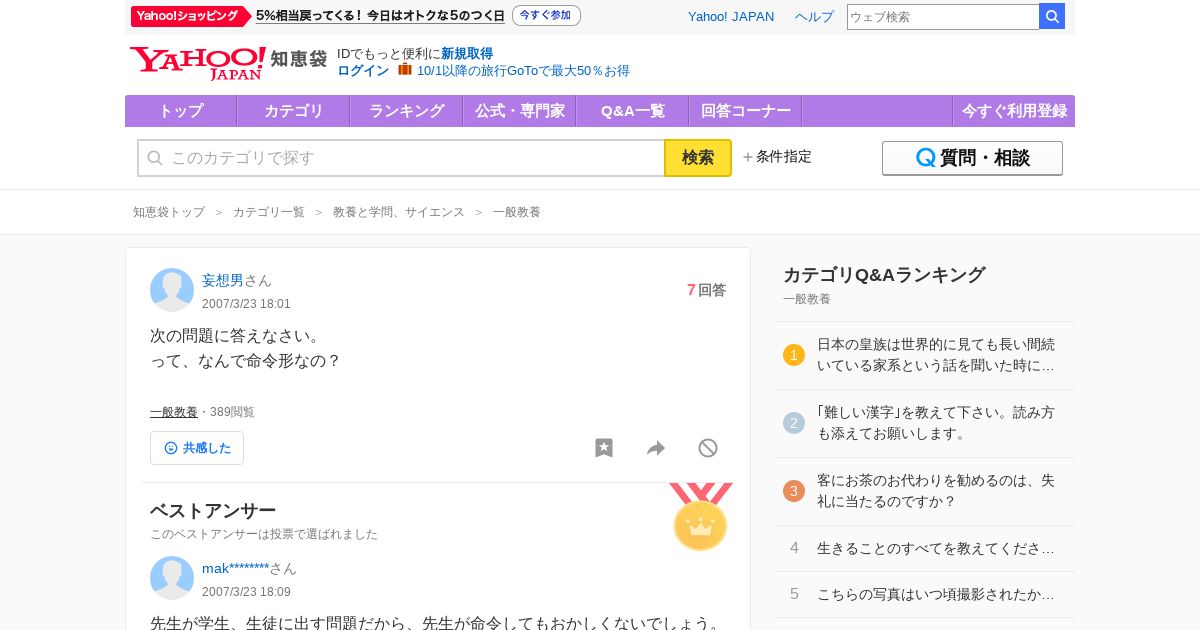The width and height of the screenshot is (1200, 630).
Task: Bookmark this question with the star icon
Action: 604,448
